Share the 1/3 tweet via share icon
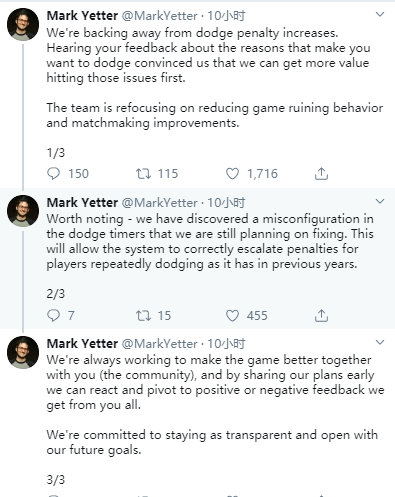The height and width of the screenshot is (497, 395). (x=321, y=174)
